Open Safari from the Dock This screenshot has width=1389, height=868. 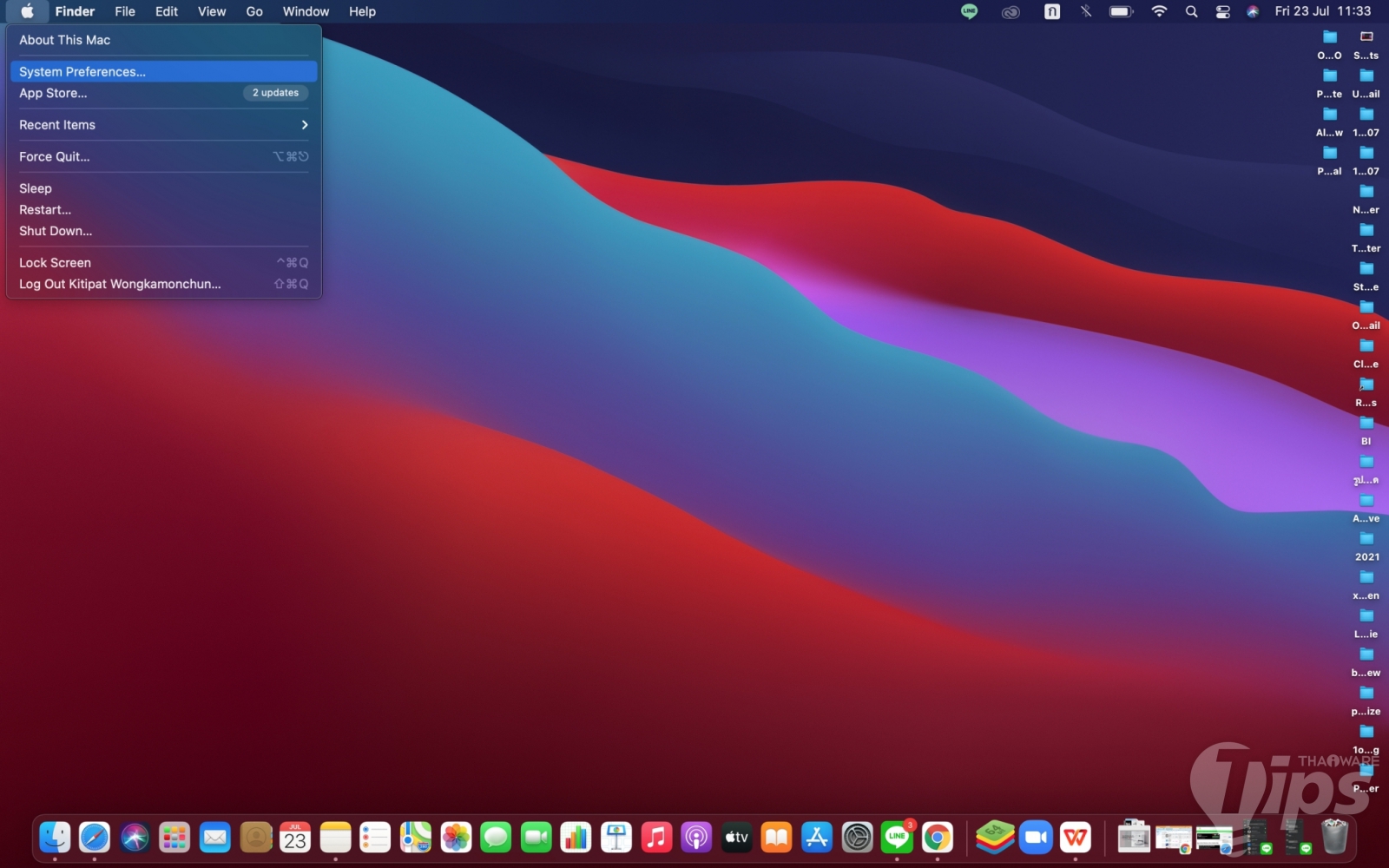(x=95, y=838)
